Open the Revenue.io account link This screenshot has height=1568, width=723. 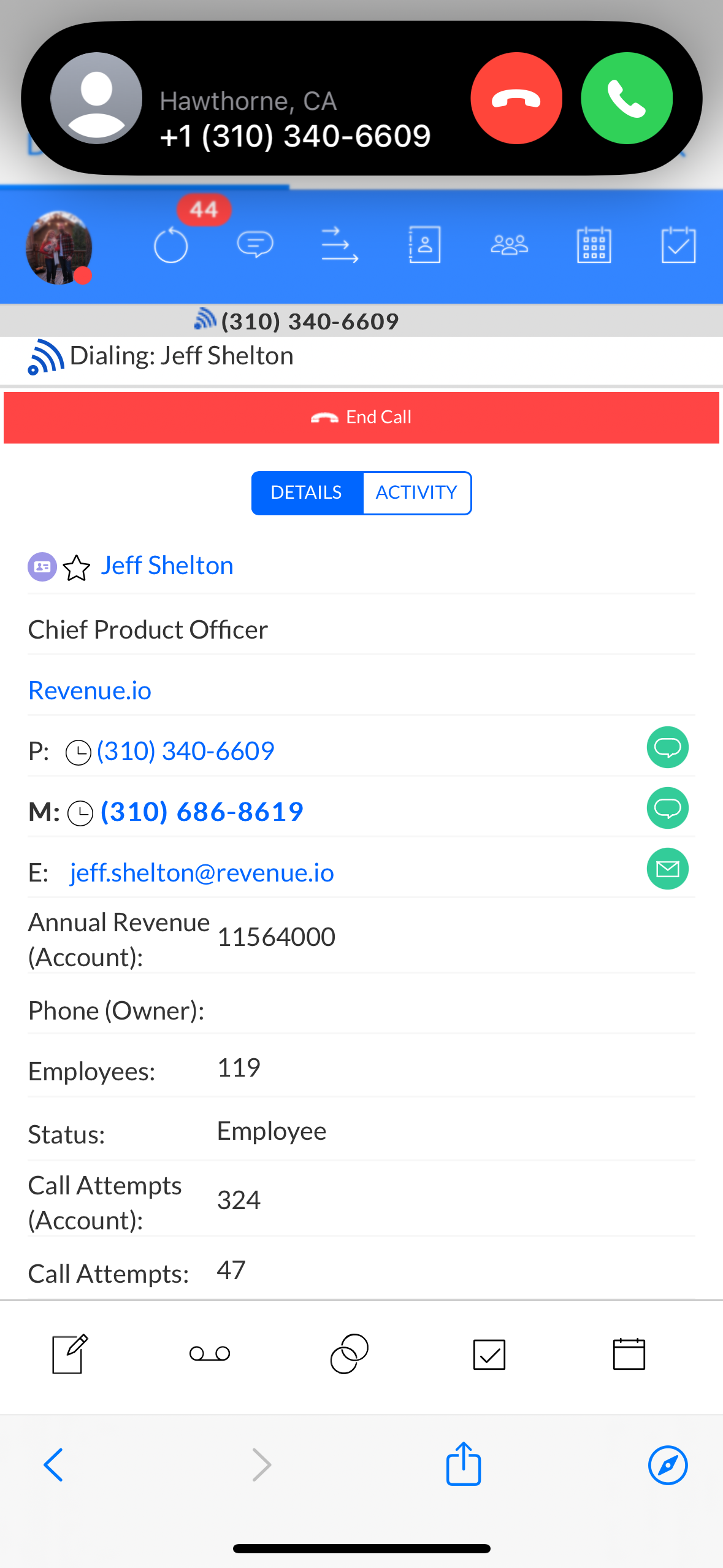(90, 691)
